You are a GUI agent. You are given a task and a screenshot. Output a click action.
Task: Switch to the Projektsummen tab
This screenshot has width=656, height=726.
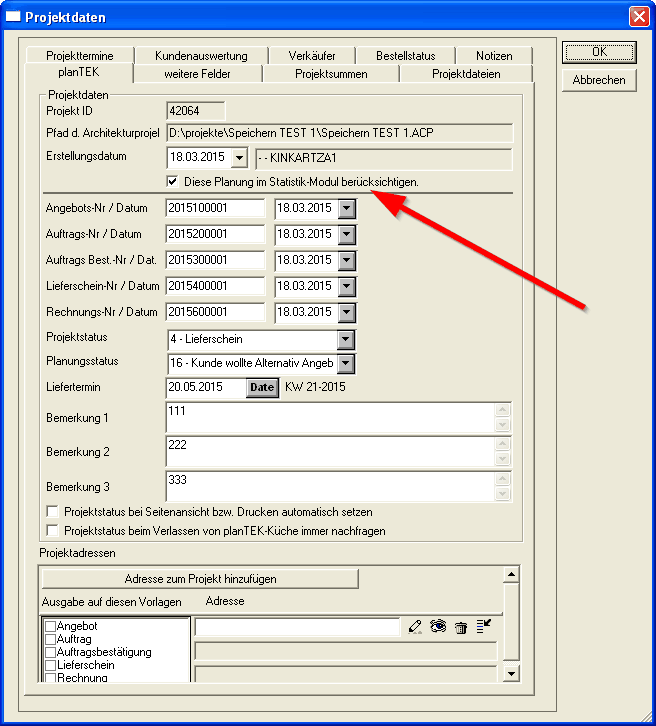[x=331, y=74]
